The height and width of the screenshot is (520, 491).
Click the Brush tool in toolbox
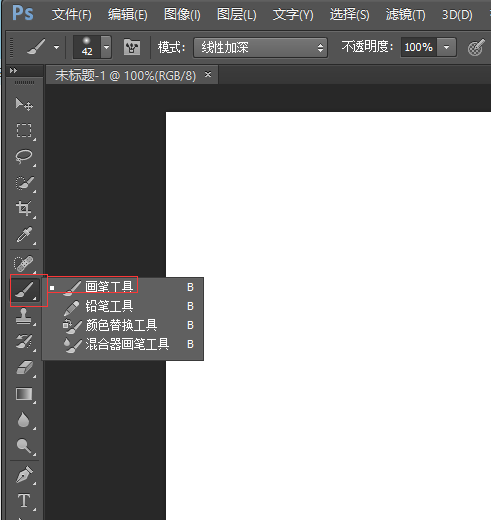tap(25, 290)
